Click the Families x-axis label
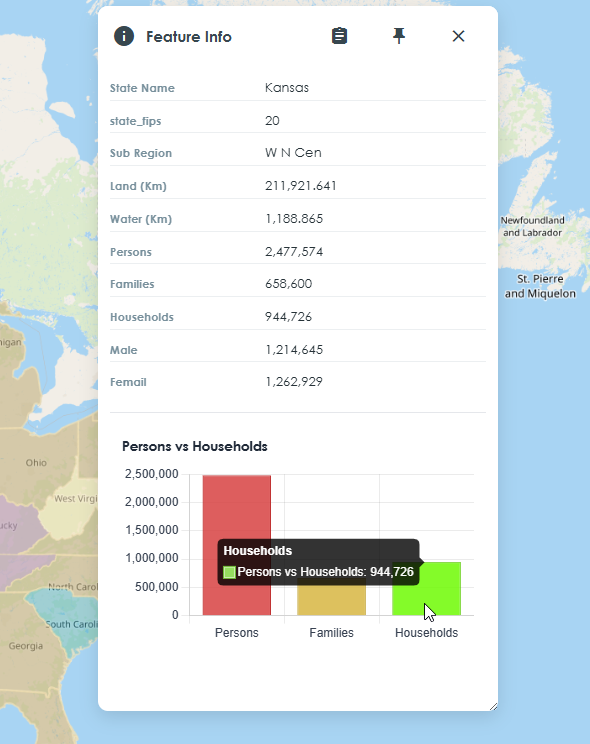 point(331,633)
